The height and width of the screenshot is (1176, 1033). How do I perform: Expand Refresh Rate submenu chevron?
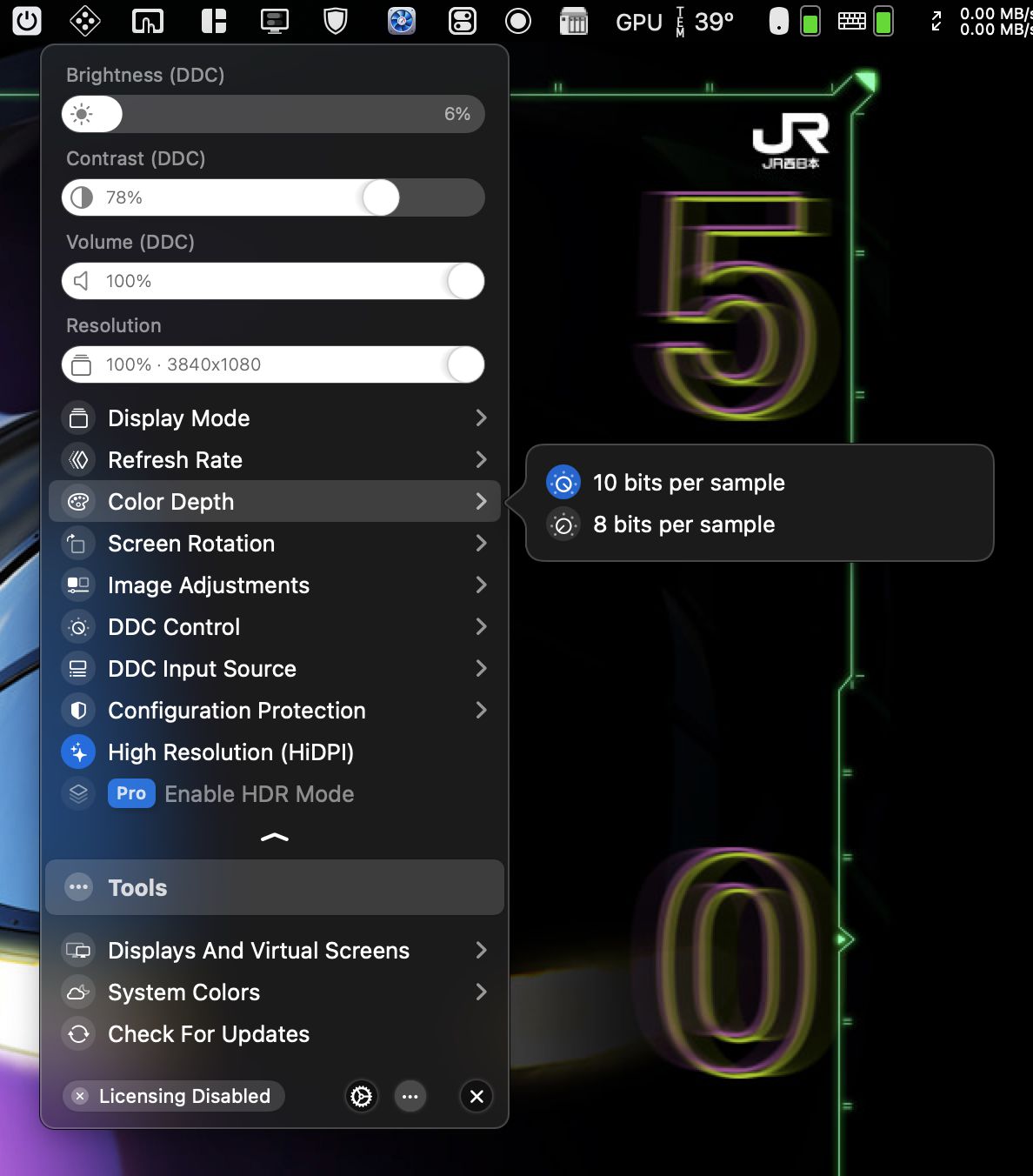[481, 460]
